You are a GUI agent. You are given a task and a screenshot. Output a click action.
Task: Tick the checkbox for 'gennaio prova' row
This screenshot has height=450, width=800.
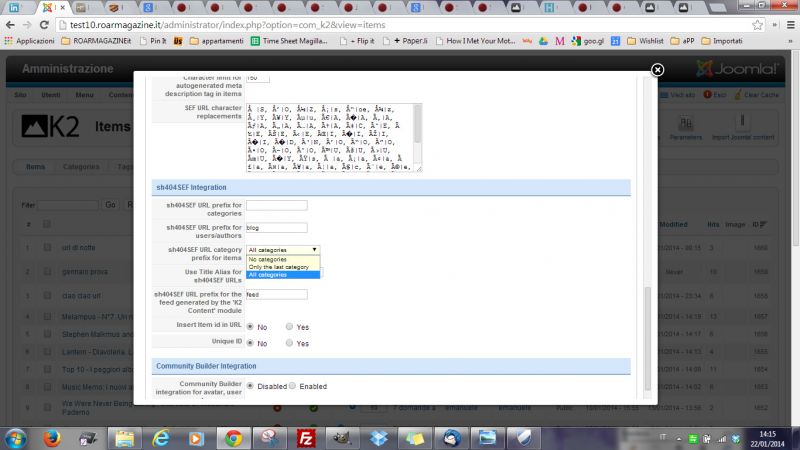[x=47, y=272]
